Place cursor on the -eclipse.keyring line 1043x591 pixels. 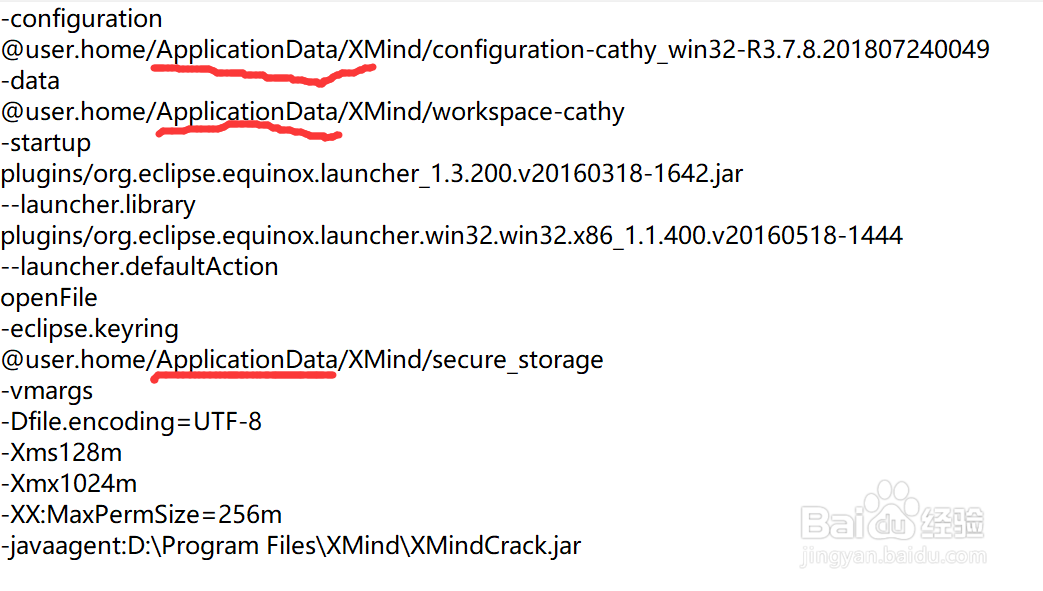pos(90,329)
